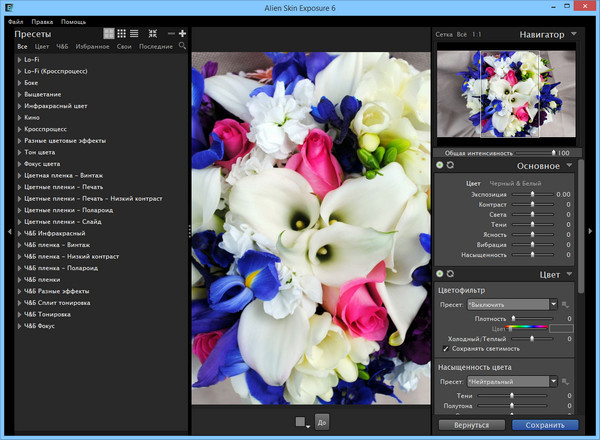Open preset search magnifier

click(x=182, y=46)
